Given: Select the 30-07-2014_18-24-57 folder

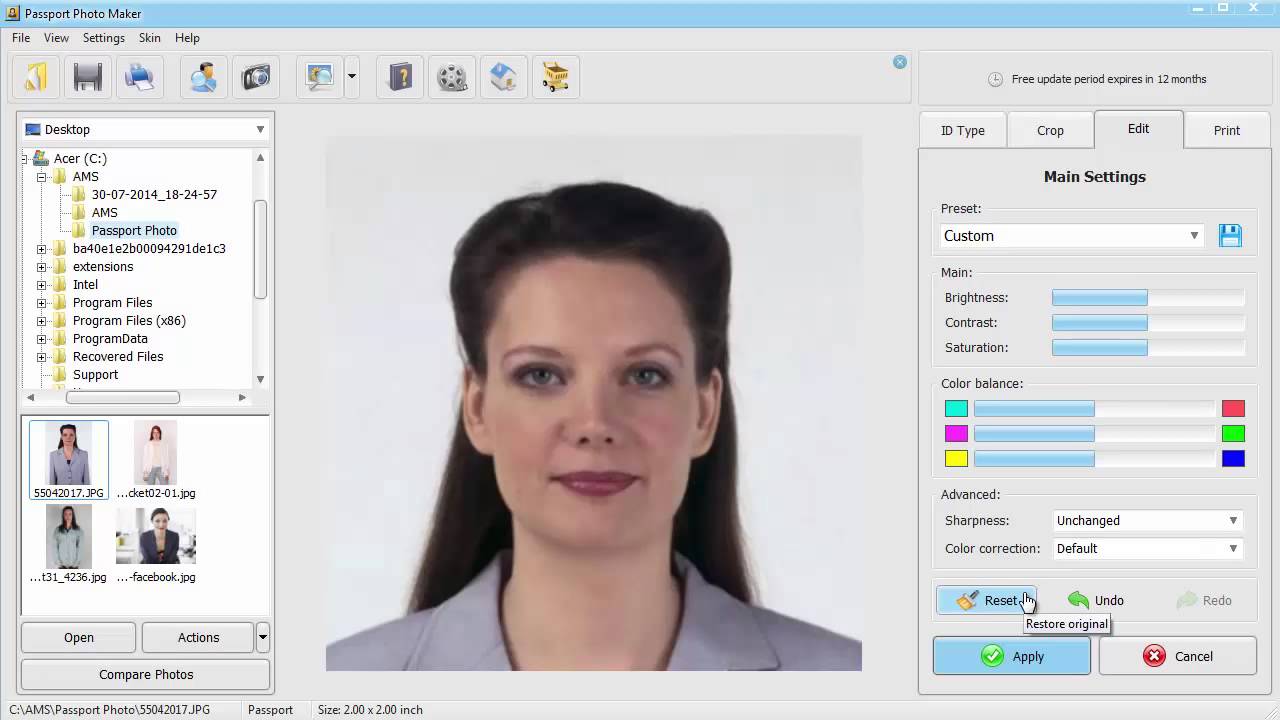Looking at the screenshot, I should (x=154, y=195).
